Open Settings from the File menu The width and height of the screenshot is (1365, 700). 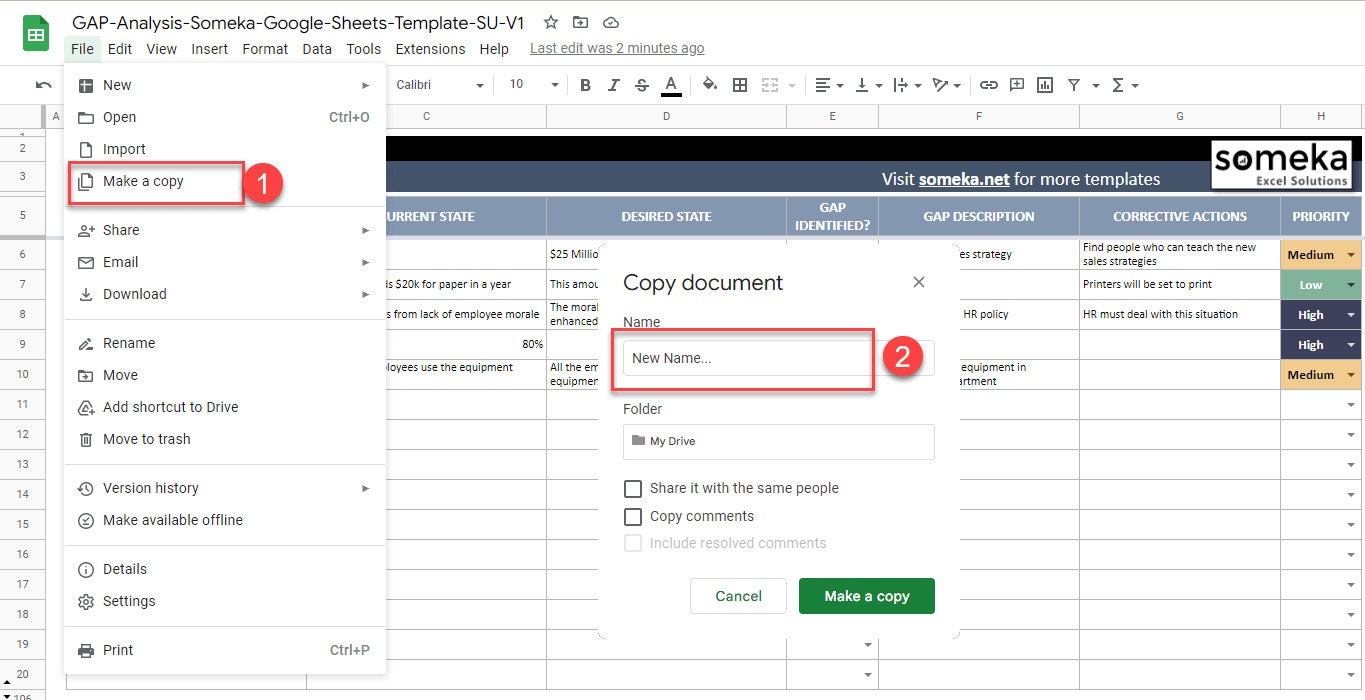tap(225, 601)
